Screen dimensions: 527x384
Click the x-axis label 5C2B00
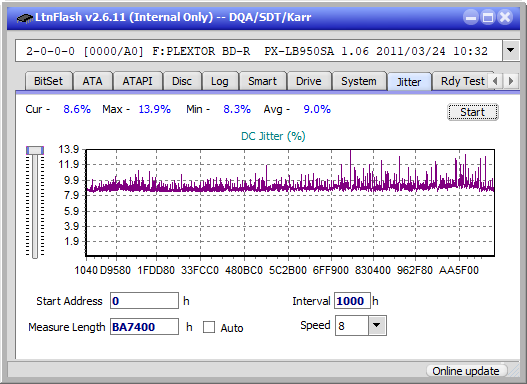point(288,270)
